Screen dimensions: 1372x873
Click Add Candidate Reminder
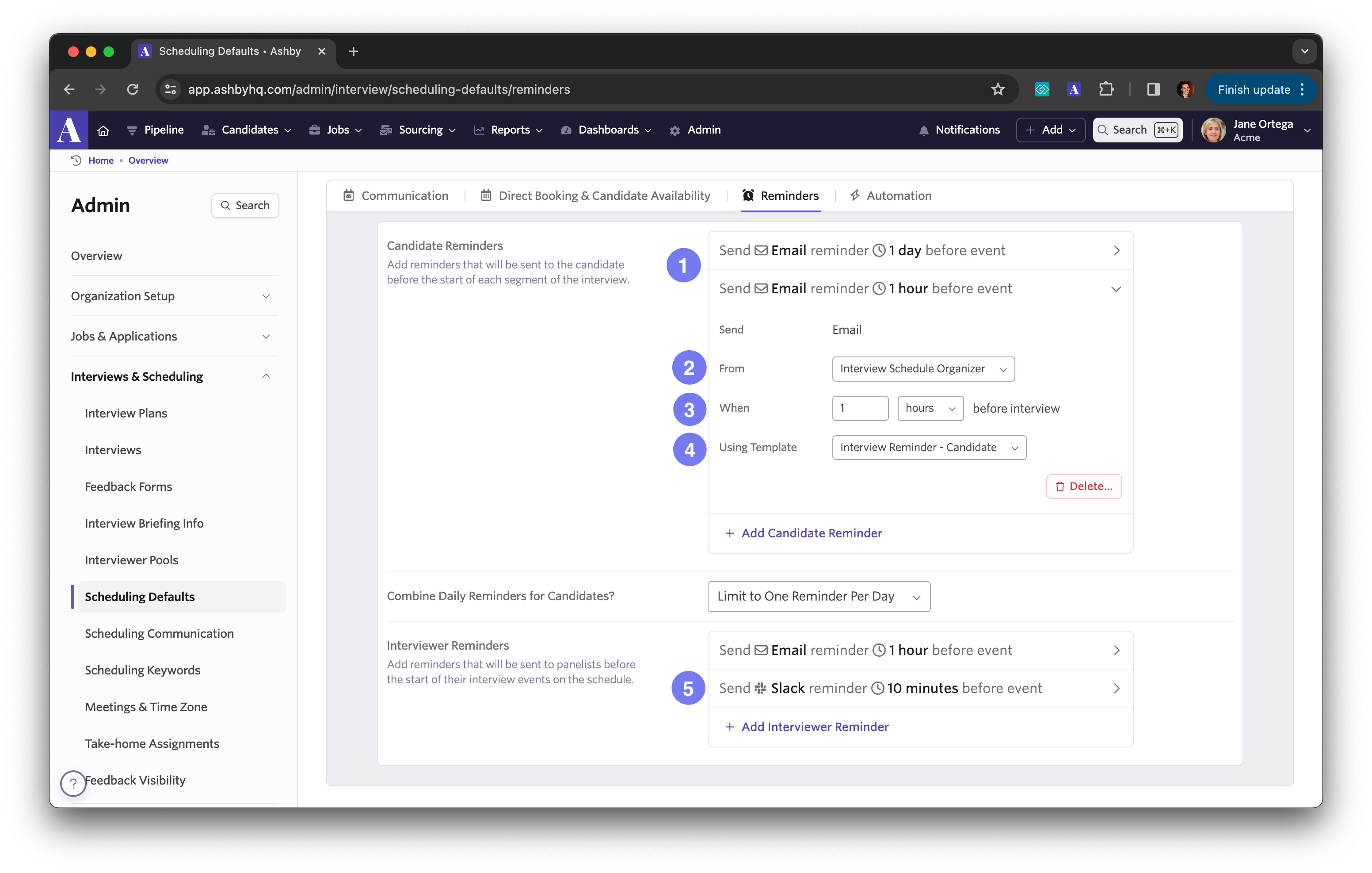point(804,533)
